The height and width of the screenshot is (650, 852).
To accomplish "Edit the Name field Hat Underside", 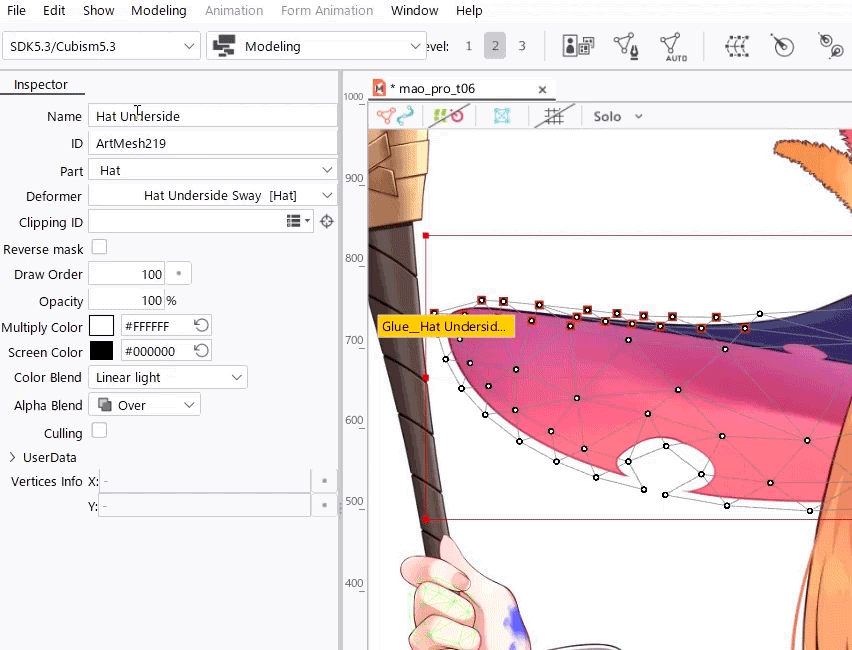I will click(212, 116).
